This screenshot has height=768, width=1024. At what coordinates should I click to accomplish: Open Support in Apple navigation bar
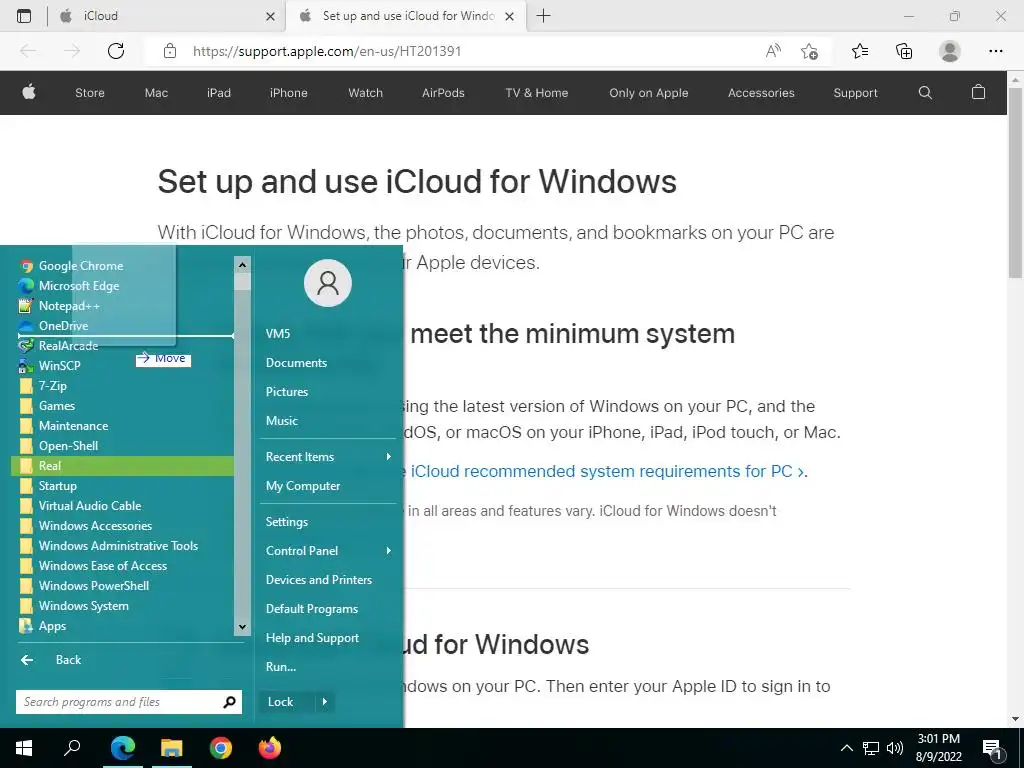(855, 93)
